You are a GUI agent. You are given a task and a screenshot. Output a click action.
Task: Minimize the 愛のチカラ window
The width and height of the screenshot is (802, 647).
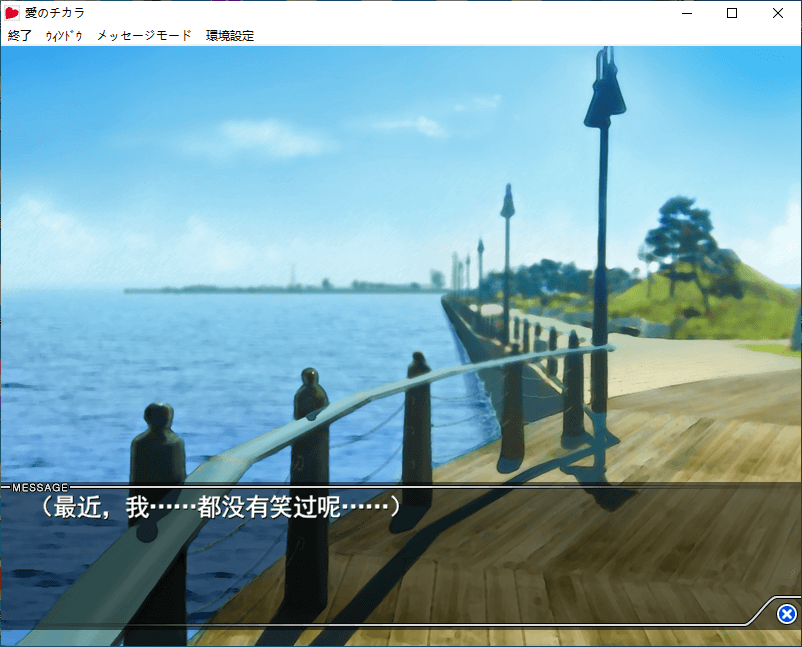pyautogui.click(x=686, y=13)
